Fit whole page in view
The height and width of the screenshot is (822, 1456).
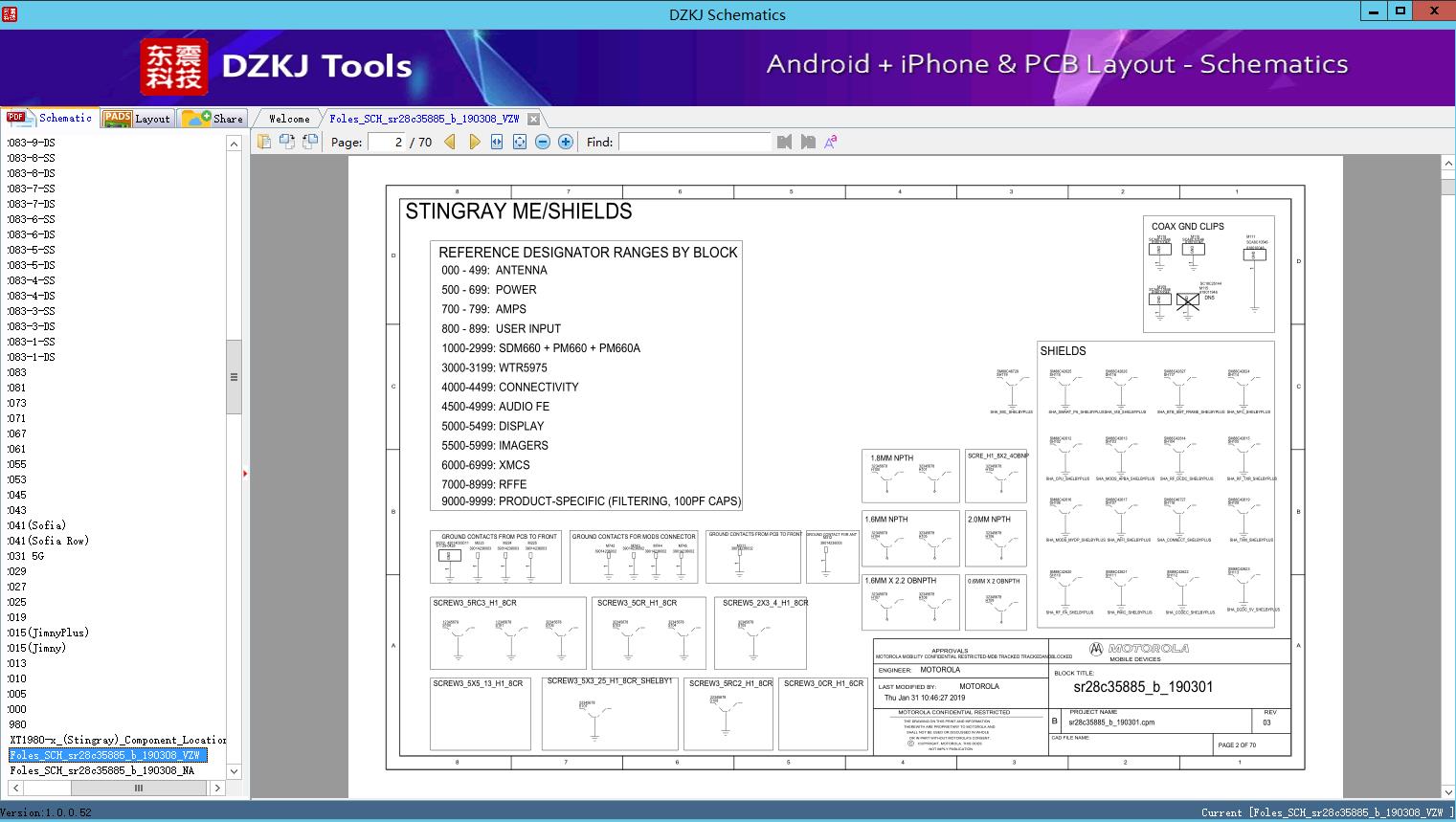pyautogui.click(x=520, y=142)
